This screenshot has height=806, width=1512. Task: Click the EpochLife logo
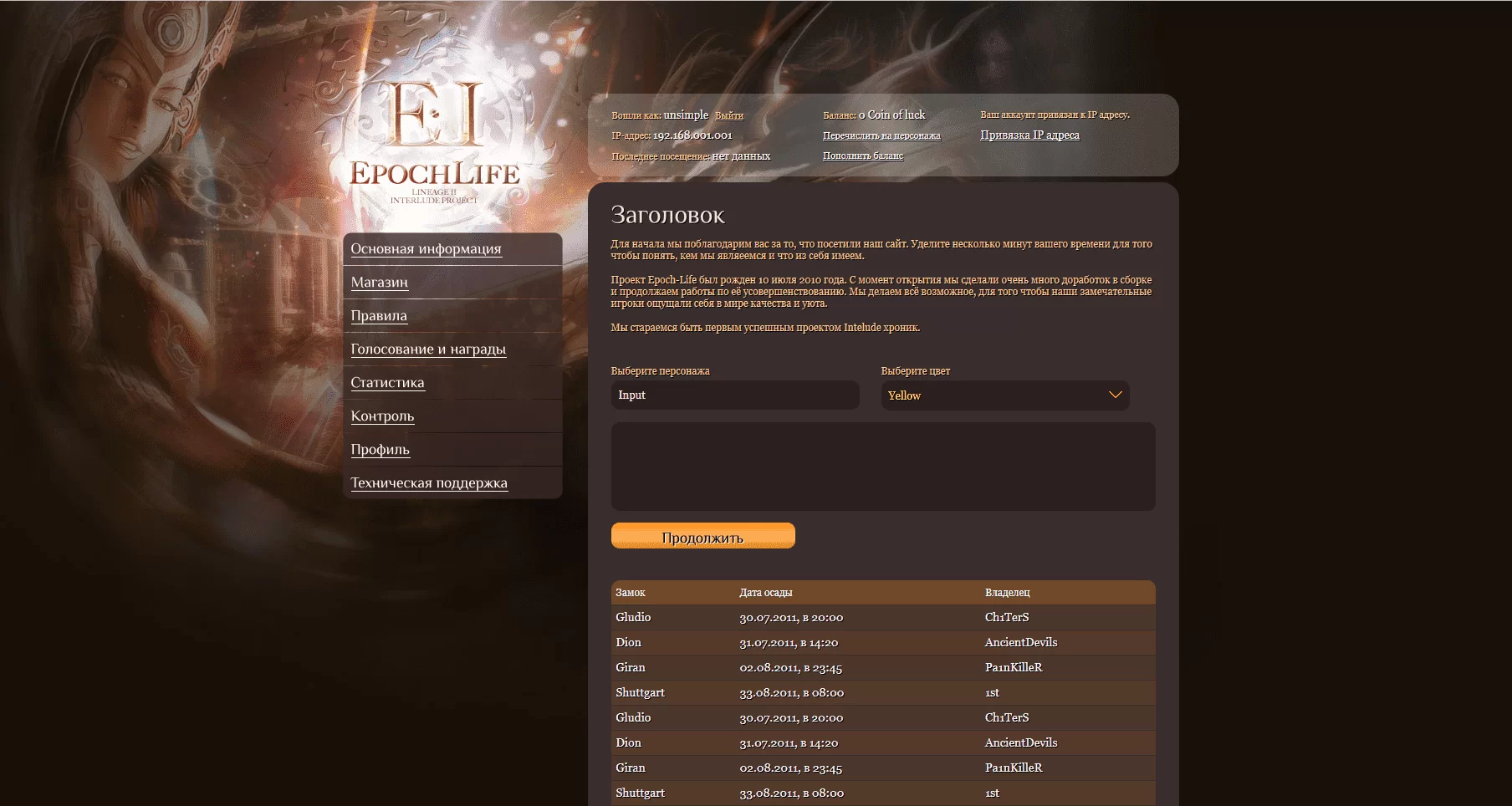pyautogui.click(x=434, y=142)
